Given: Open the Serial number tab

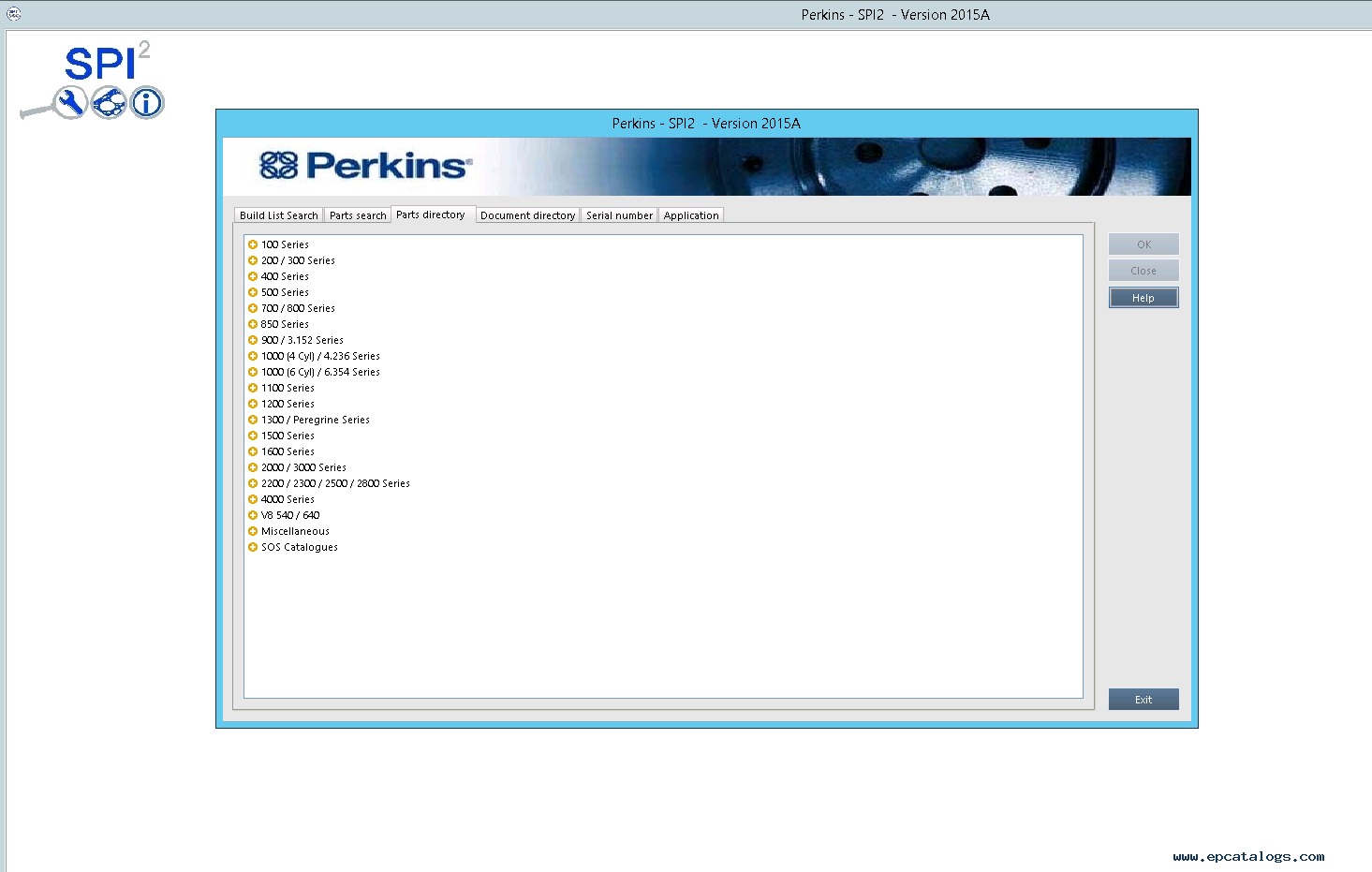Looking at the screenshot, I should pos(619,215).
